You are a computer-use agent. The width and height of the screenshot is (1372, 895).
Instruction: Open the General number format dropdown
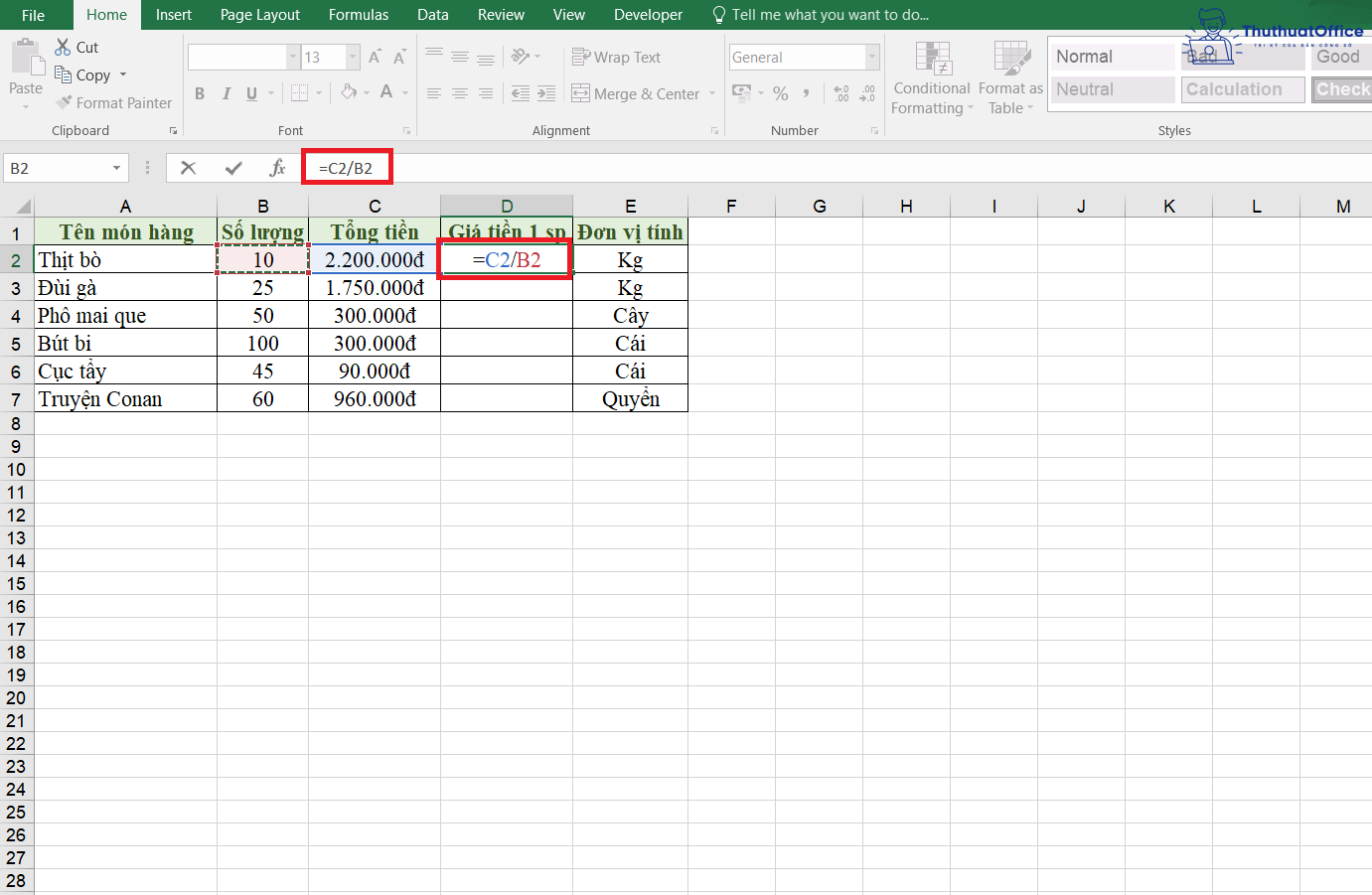tap(872, 57)
